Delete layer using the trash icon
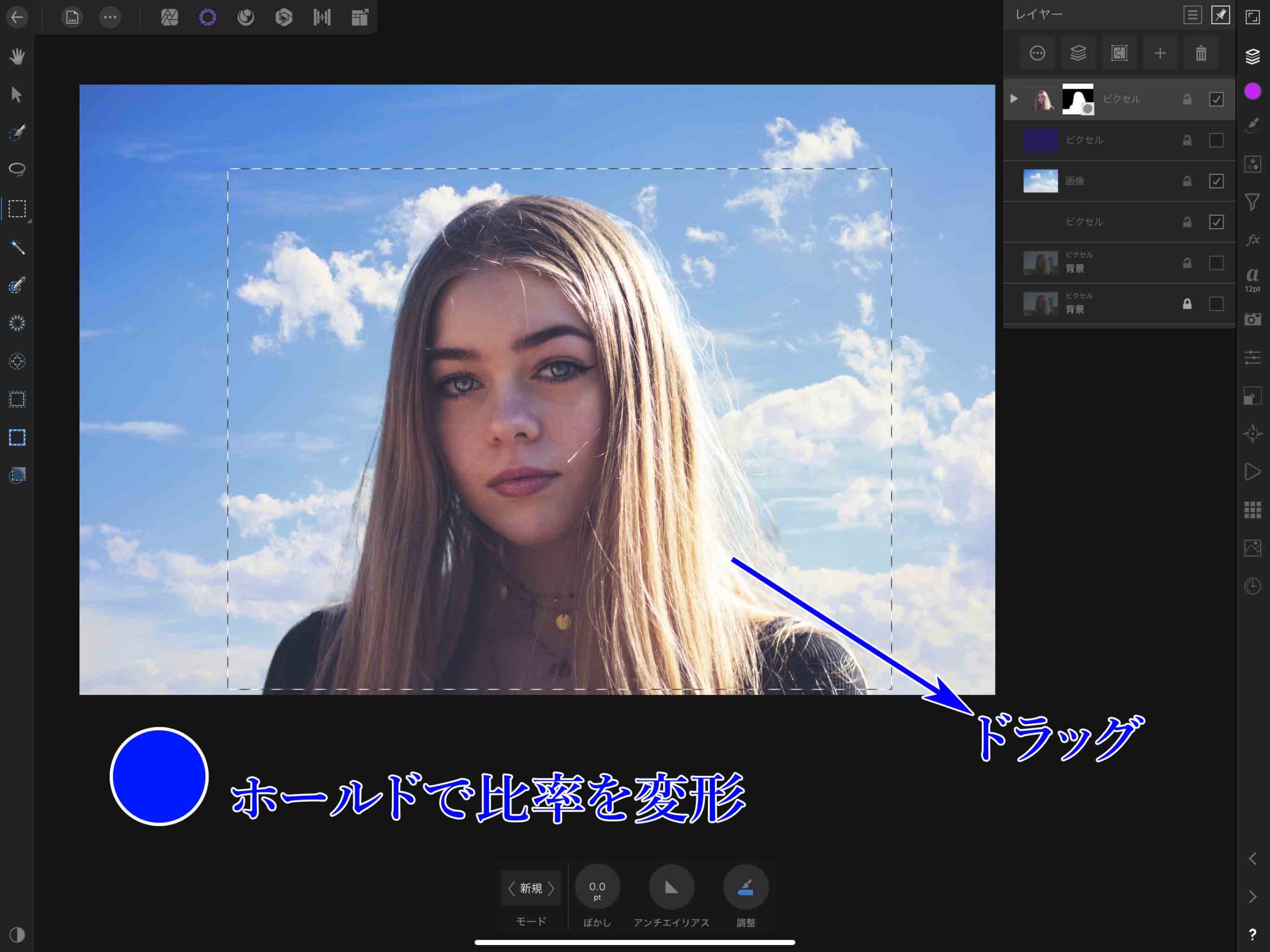The height and width of the screenshot is (952, 1270). click(1201, 54)
